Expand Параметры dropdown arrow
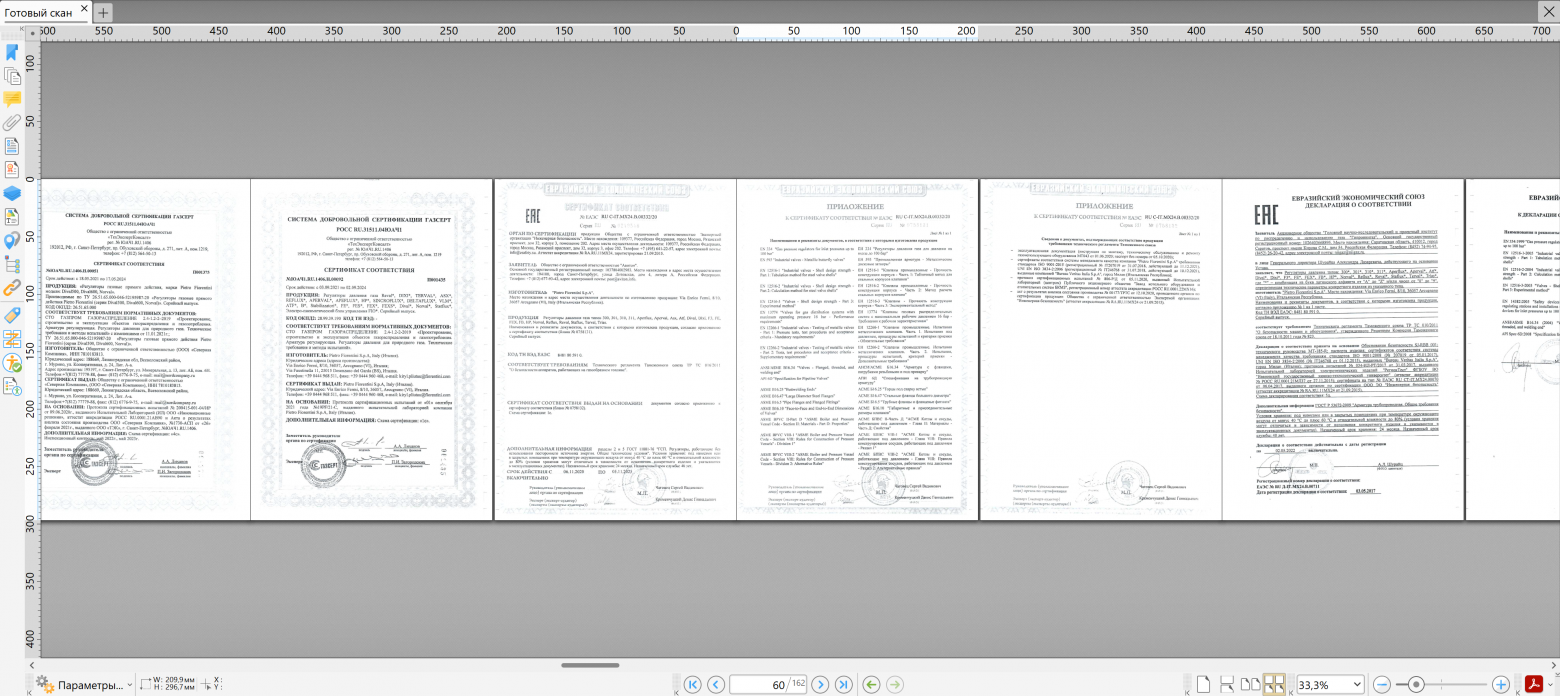1560x696 pixels. click(129, 685)
